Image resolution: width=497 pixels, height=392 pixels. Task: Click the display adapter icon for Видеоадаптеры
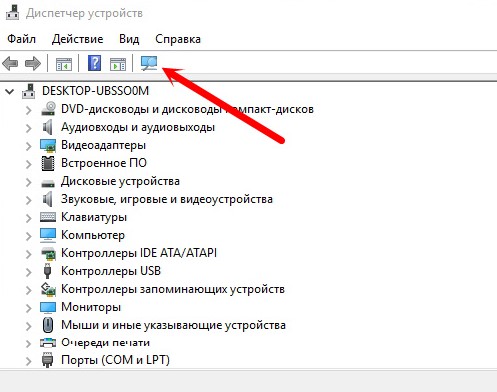[x=48, y=145]
